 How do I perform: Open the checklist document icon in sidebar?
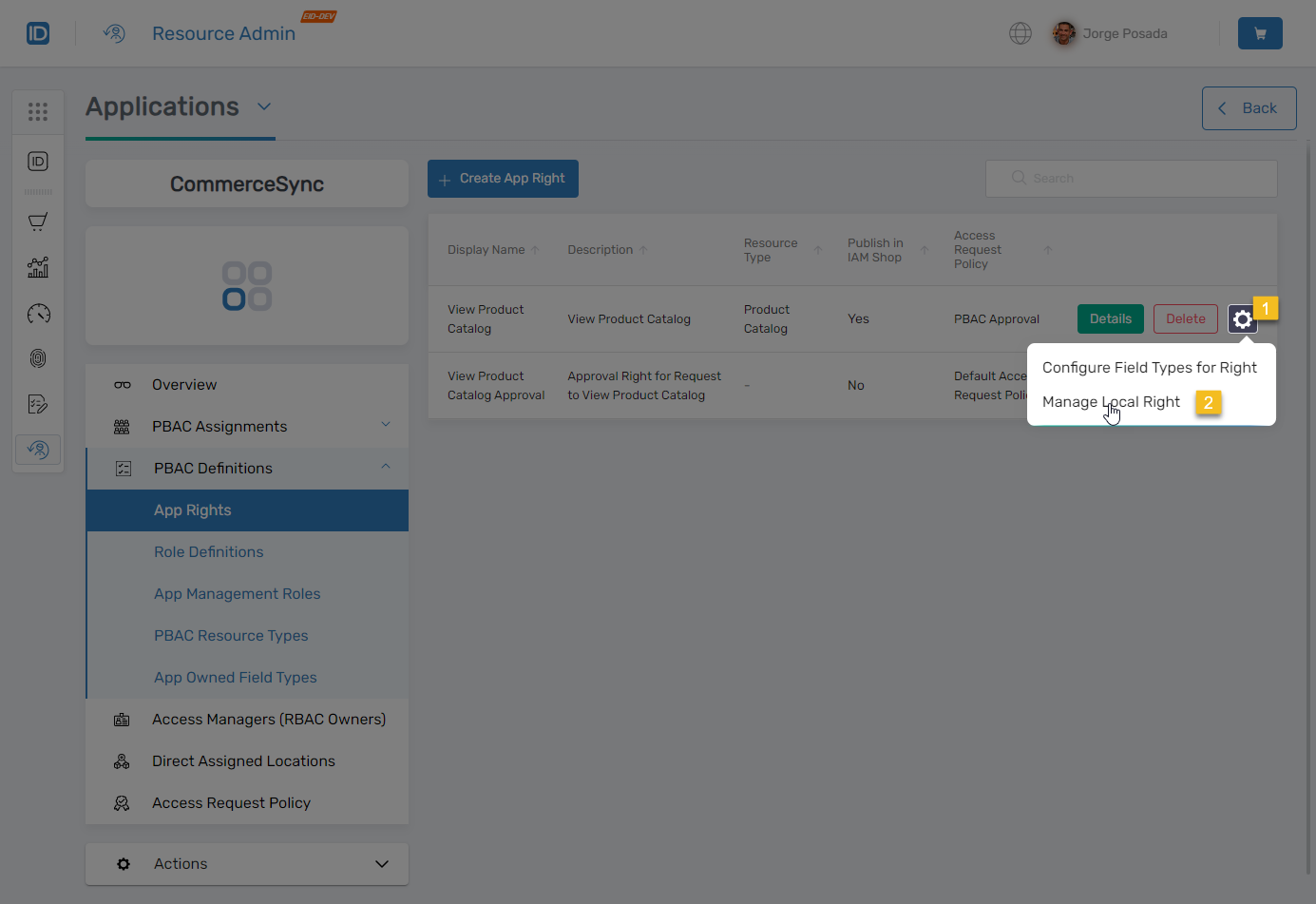38,403
